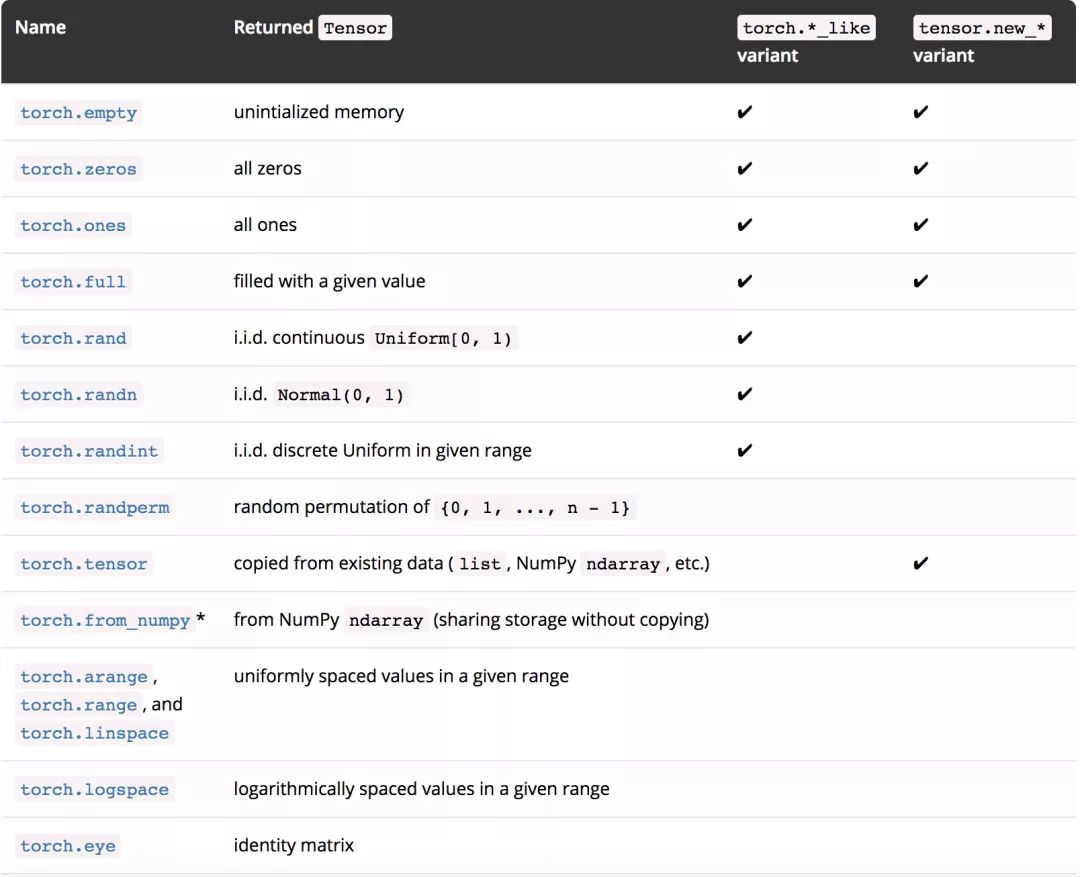
Task: Click the tensor.new_* variant header
Action: (982, 28)
